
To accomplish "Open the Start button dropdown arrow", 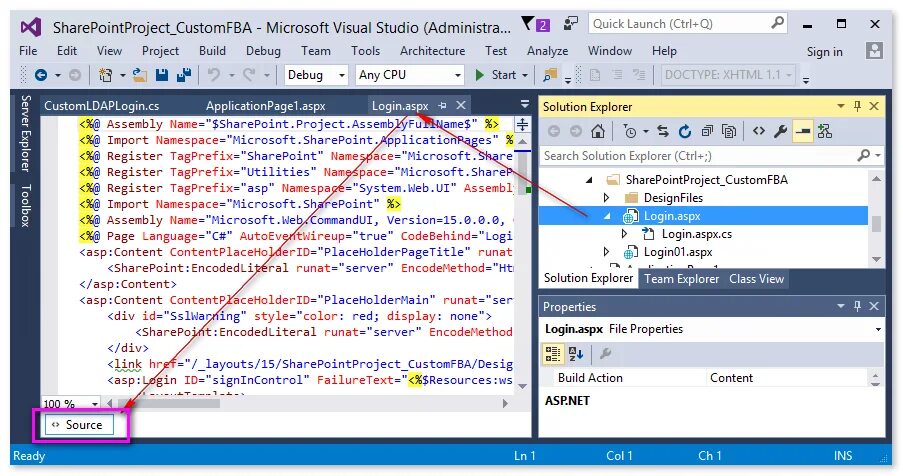I will click(525, 75).
